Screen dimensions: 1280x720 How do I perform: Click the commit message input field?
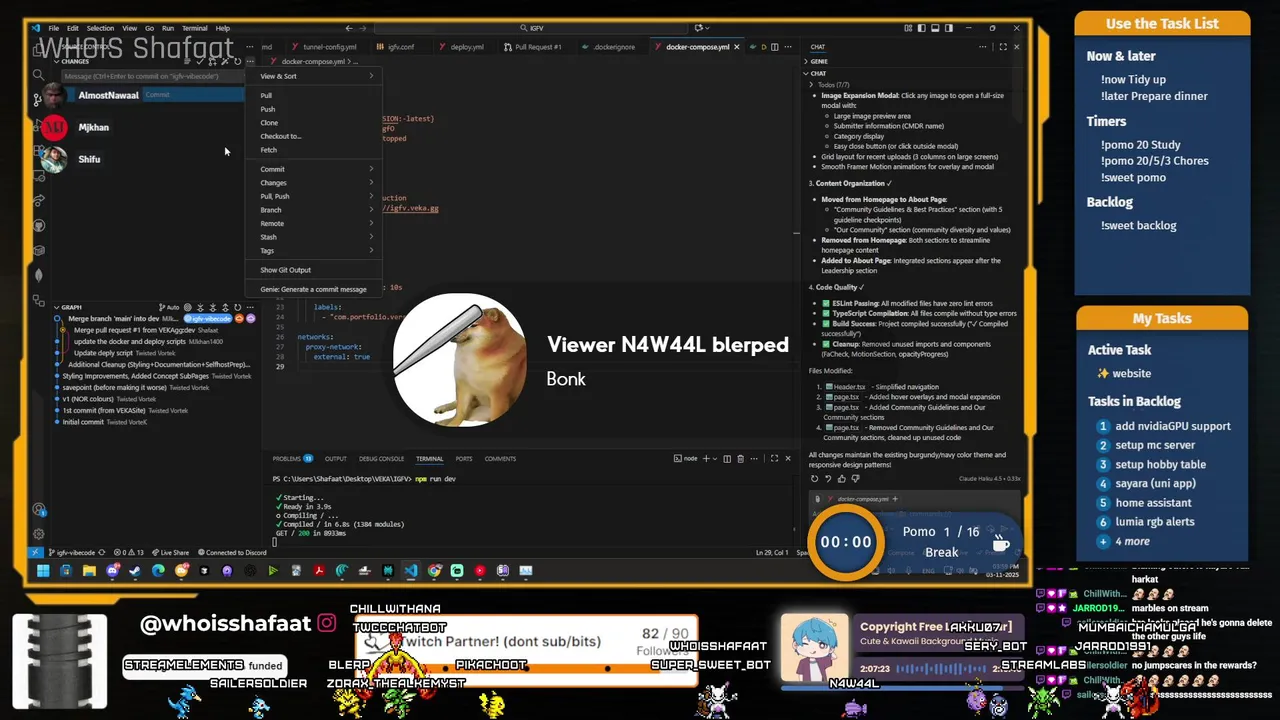[151, 76]
